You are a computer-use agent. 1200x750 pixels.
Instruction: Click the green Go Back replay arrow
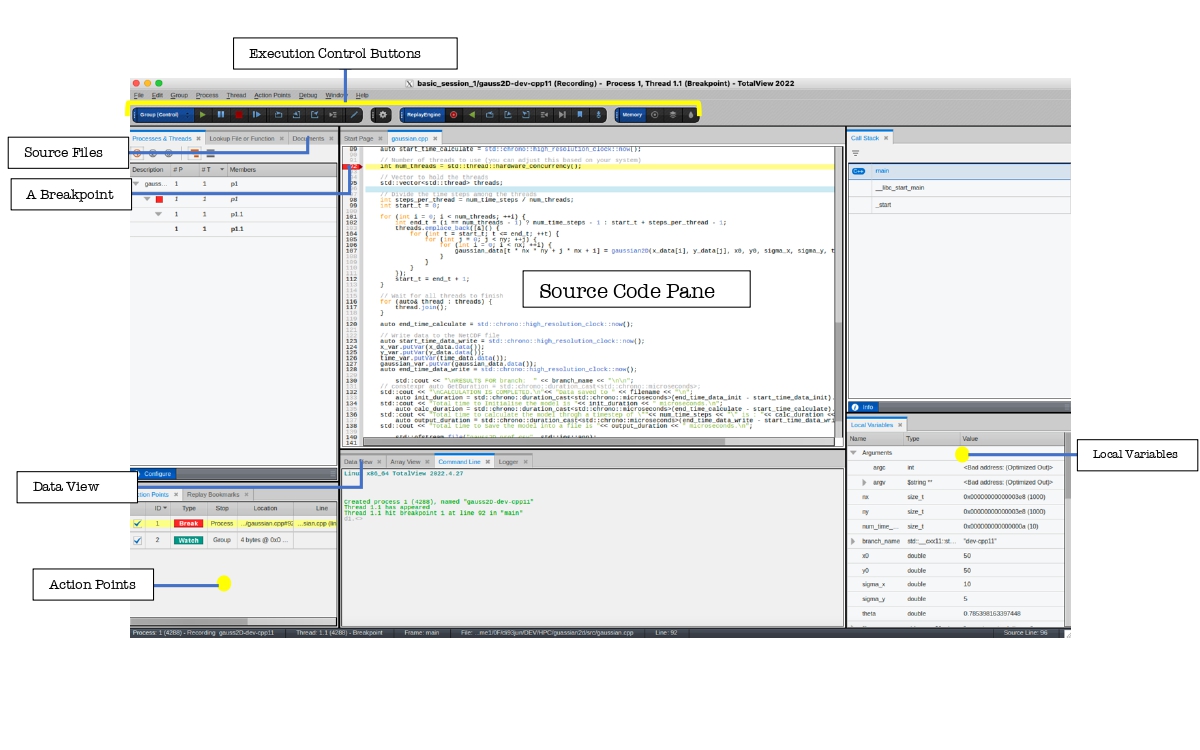[x=472, y=115]
